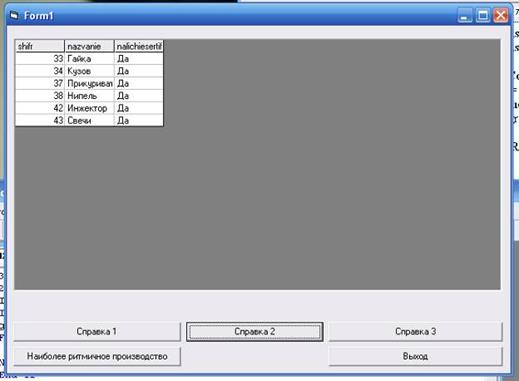Maximize the Form1 window
This screenshot has height=381, width=519.
click(x=483, y=15)
